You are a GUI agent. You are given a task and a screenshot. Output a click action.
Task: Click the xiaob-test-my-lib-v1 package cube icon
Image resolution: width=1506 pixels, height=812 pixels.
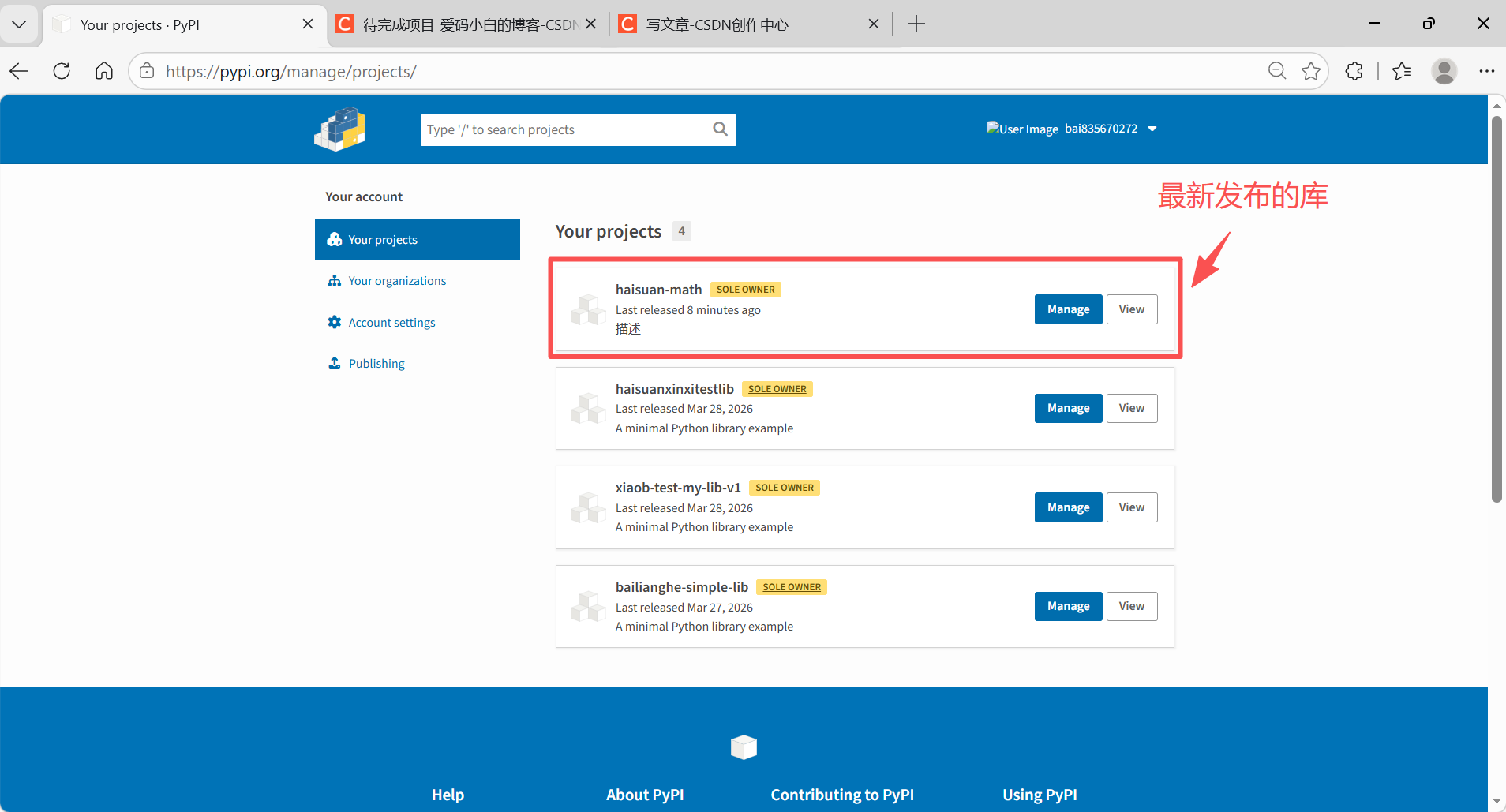[589, 507]
